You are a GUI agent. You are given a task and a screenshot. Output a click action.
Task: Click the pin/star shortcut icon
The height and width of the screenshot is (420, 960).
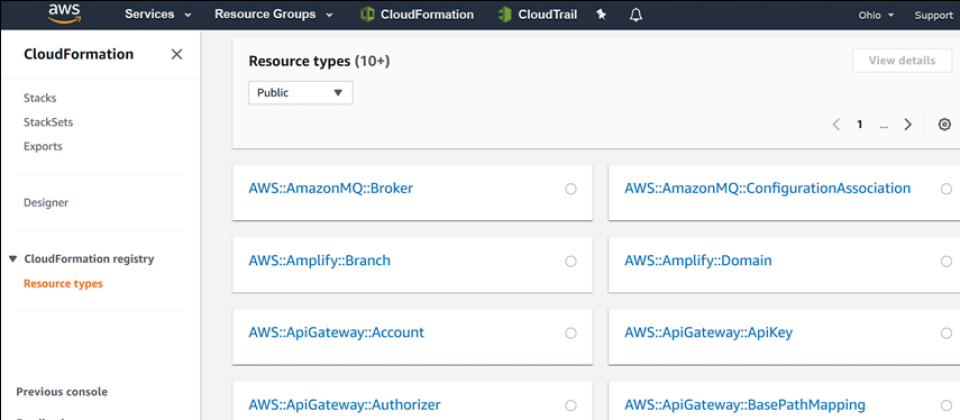[x=601, y=15]
